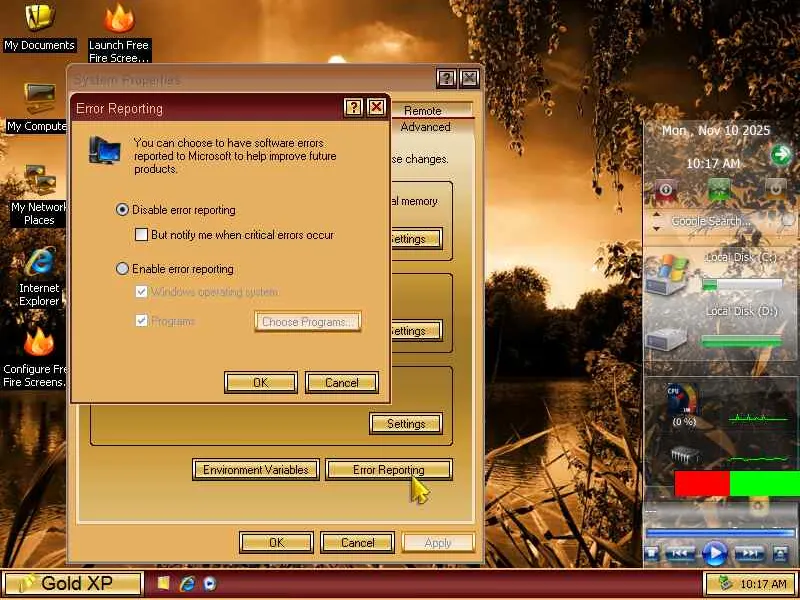The image size is (800, 600).
Task: Click the media player Stop button
Action: click(652, 554)
